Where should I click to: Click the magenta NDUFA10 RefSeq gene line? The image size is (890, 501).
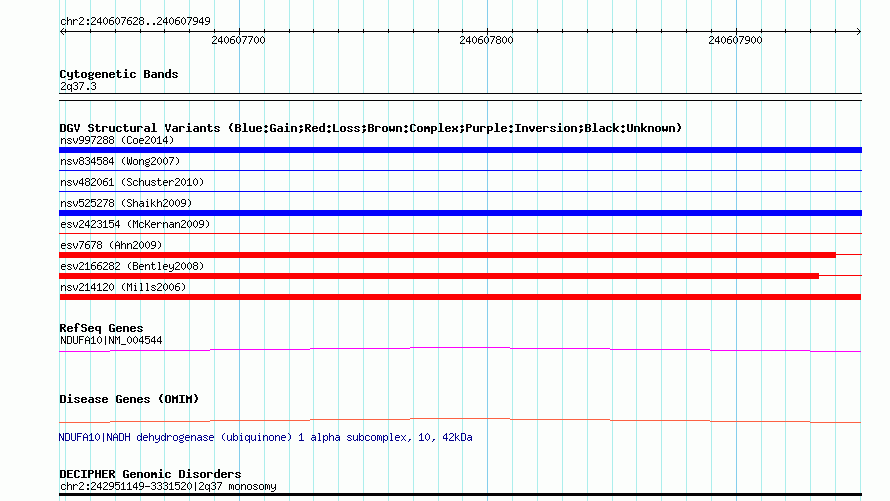(x=460, y=349)
